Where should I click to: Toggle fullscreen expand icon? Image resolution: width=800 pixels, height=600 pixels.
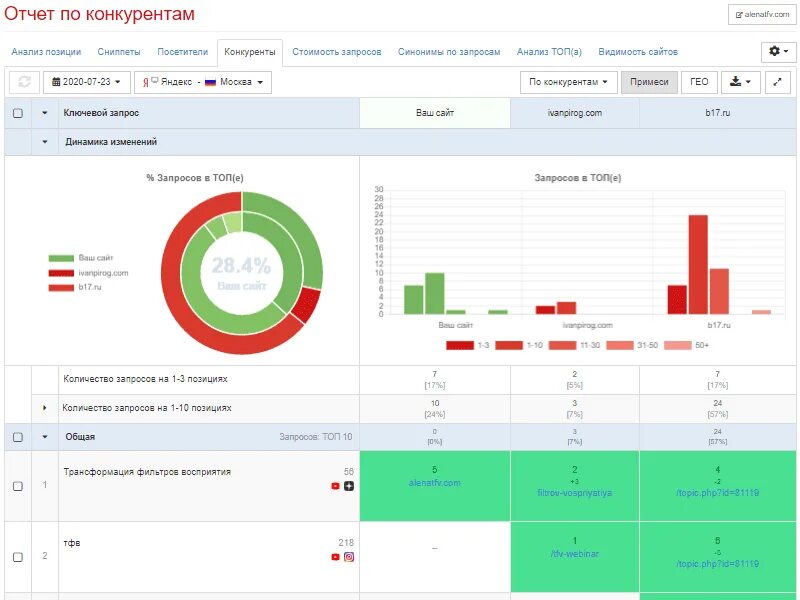778,82
